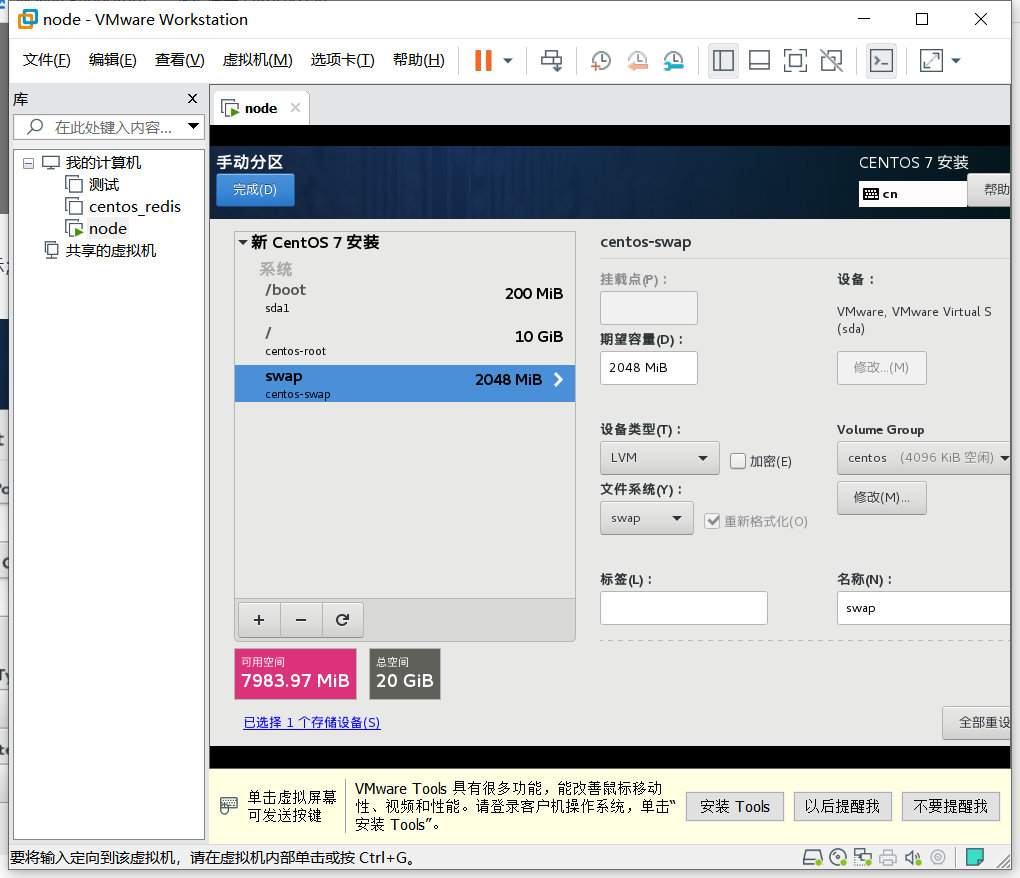
Task: Close the library panel
Action: [192, 99]
